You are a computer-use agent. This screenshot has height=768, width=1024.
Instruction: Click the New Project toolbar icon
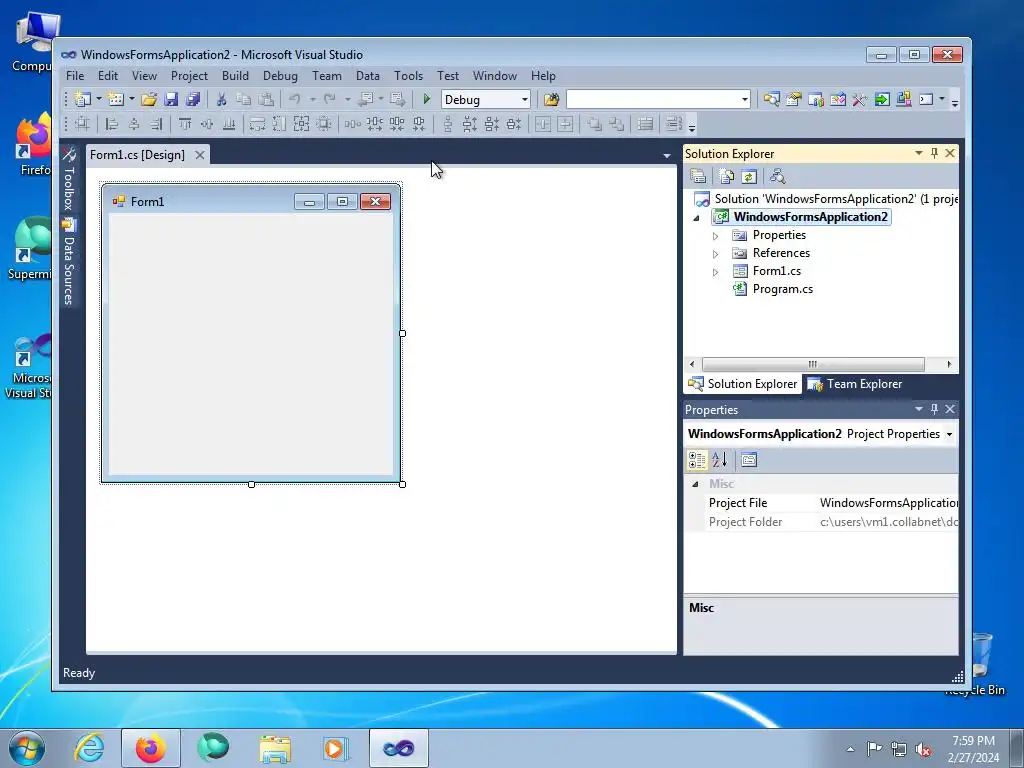click(83, 99)
